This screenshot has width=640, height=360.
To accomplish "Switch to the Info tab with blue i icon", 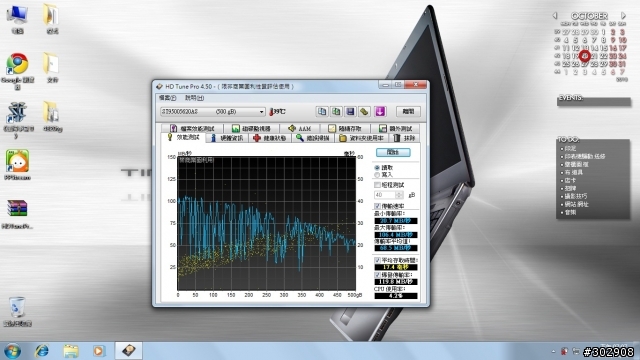I will pos(227,138).
